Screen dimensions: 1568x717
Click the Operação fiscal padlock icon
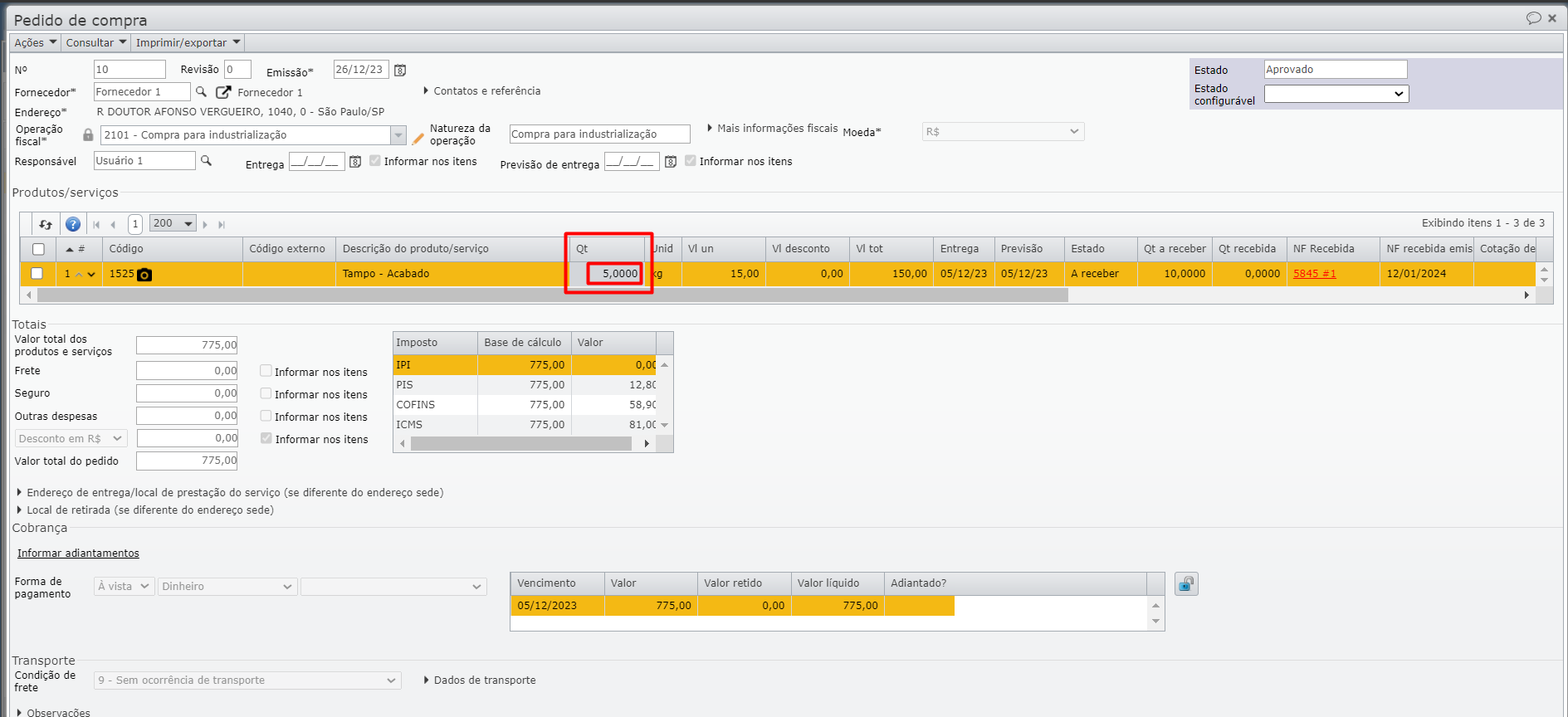(88, 134)
